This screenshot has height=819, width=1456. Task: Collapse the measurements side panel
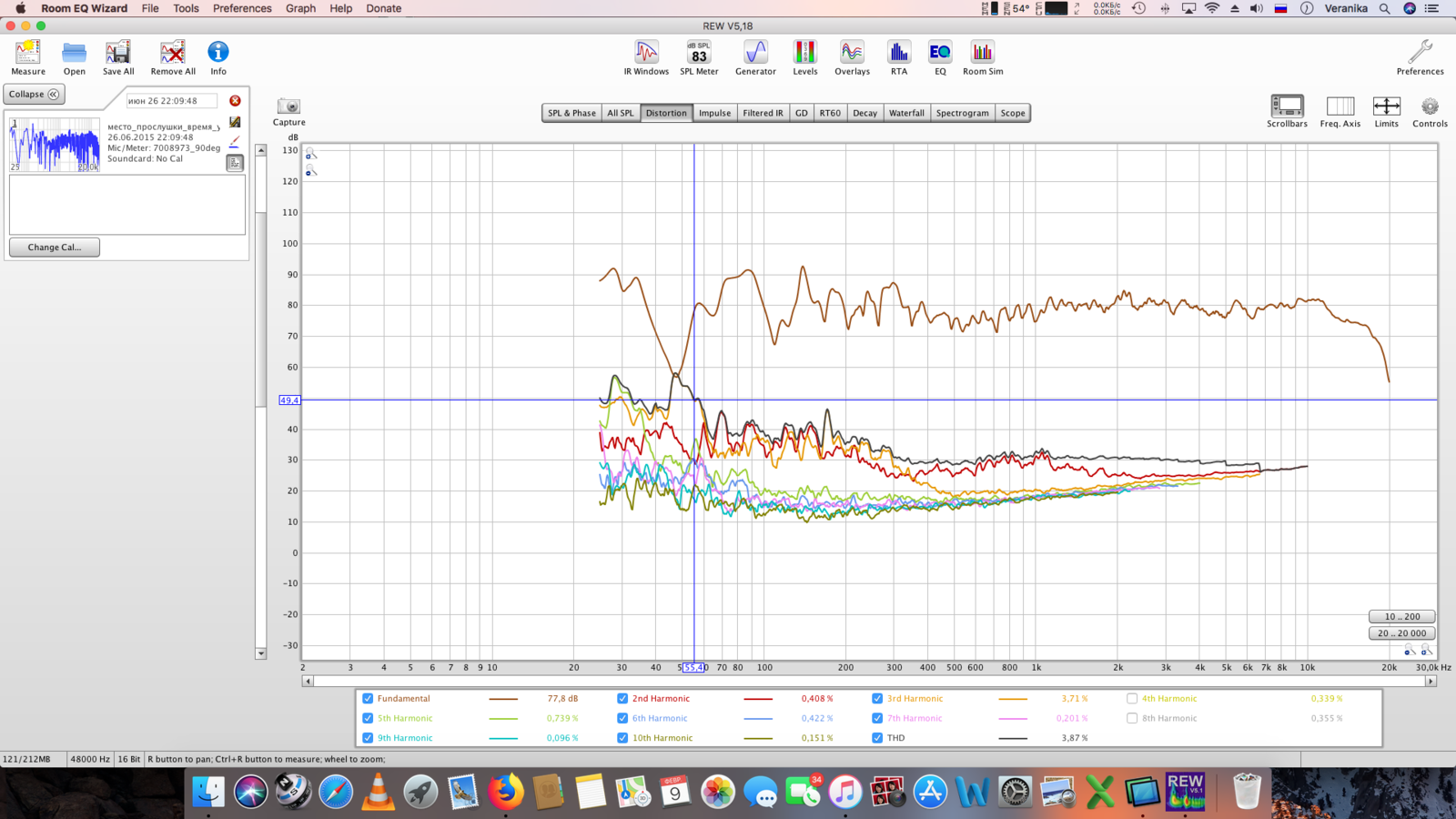pyautogui.click(x=35, y=95)
